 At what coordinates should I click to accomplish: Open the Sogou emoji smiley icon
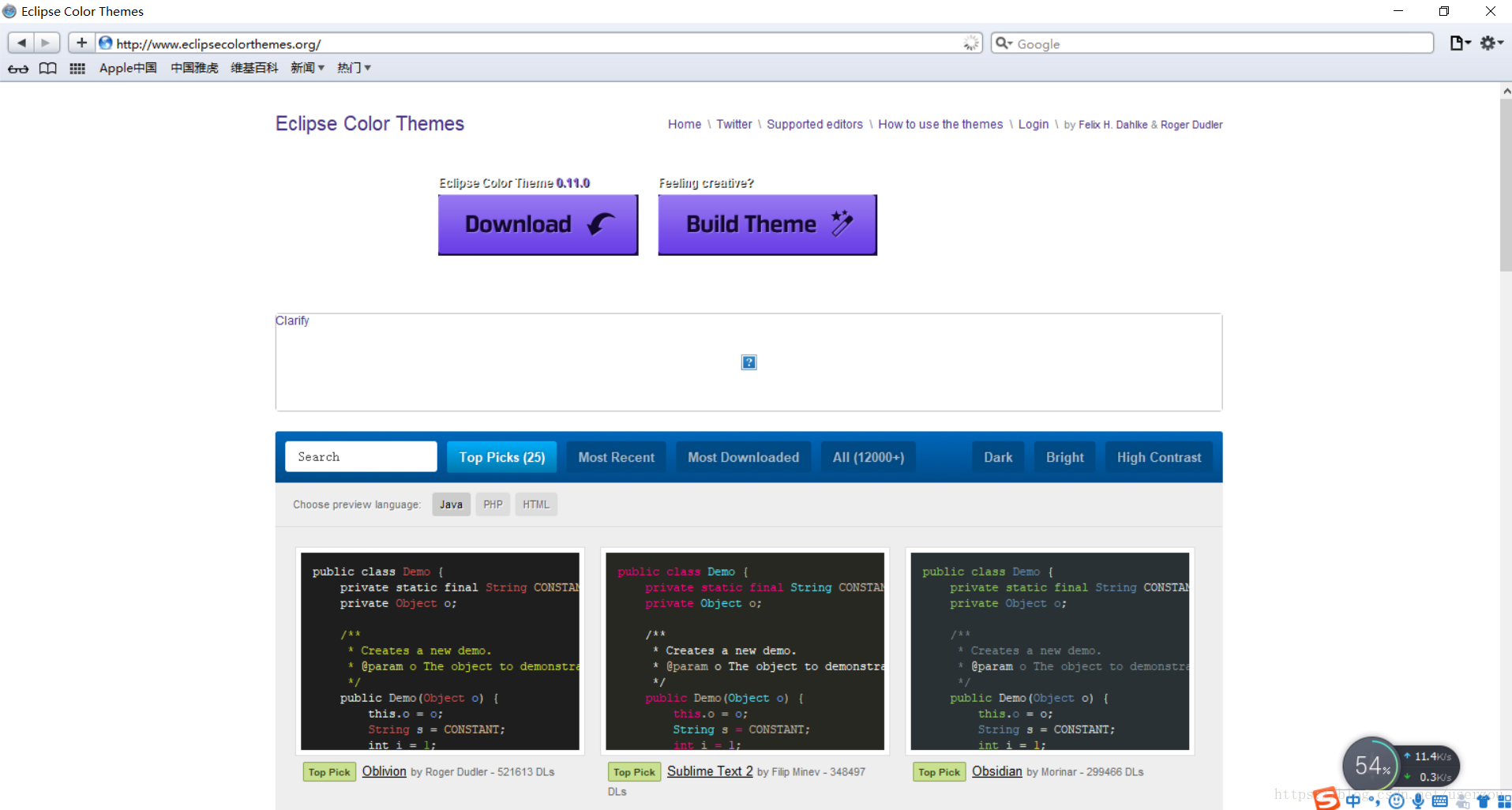pos(1396,801)
